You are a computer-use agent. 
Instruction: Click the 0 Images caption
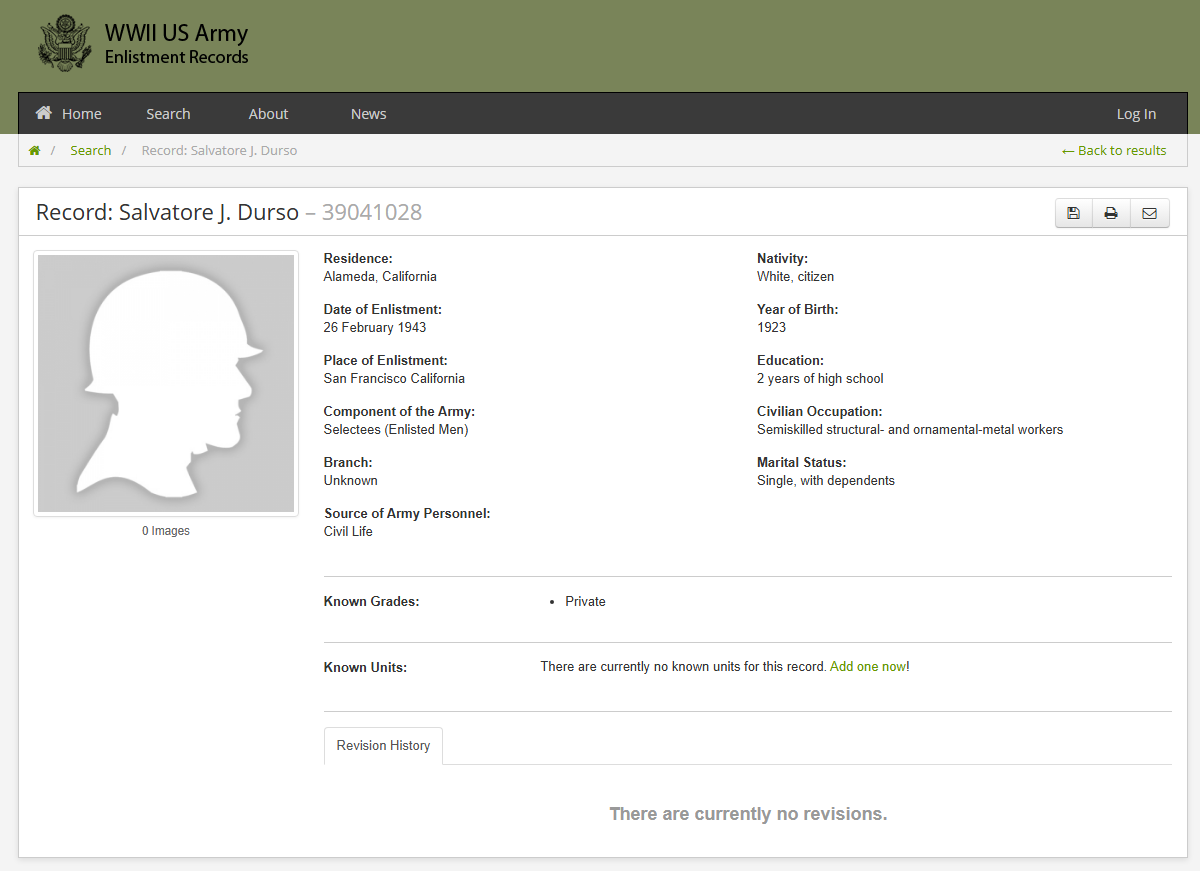(x=166, y=531)
